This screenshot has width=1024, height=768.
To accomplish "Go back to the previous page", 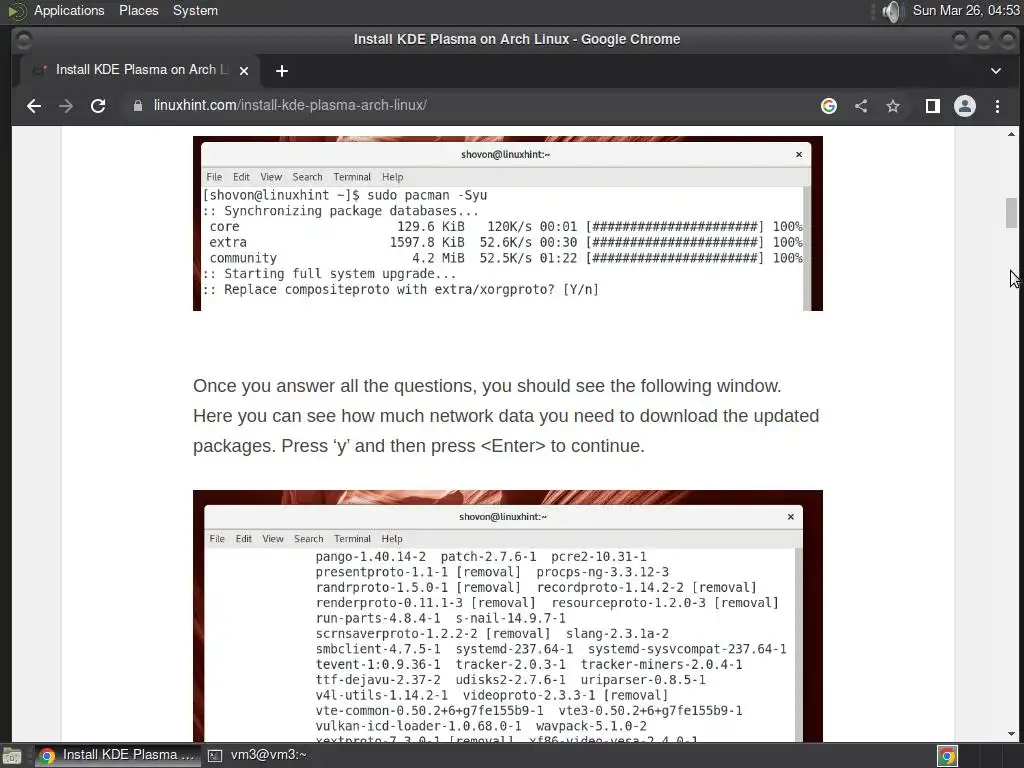I will [x=34, y=106].
